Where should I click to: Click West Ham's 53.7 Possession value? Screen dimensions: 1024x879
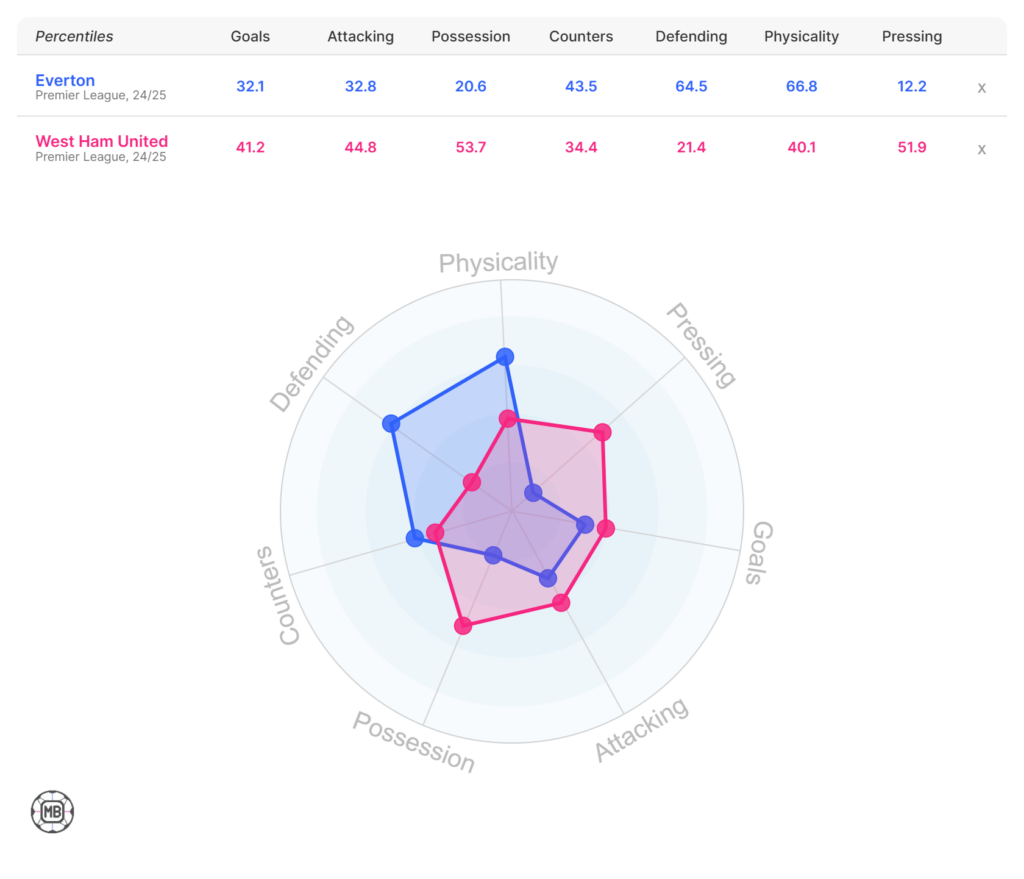(470, 148)
